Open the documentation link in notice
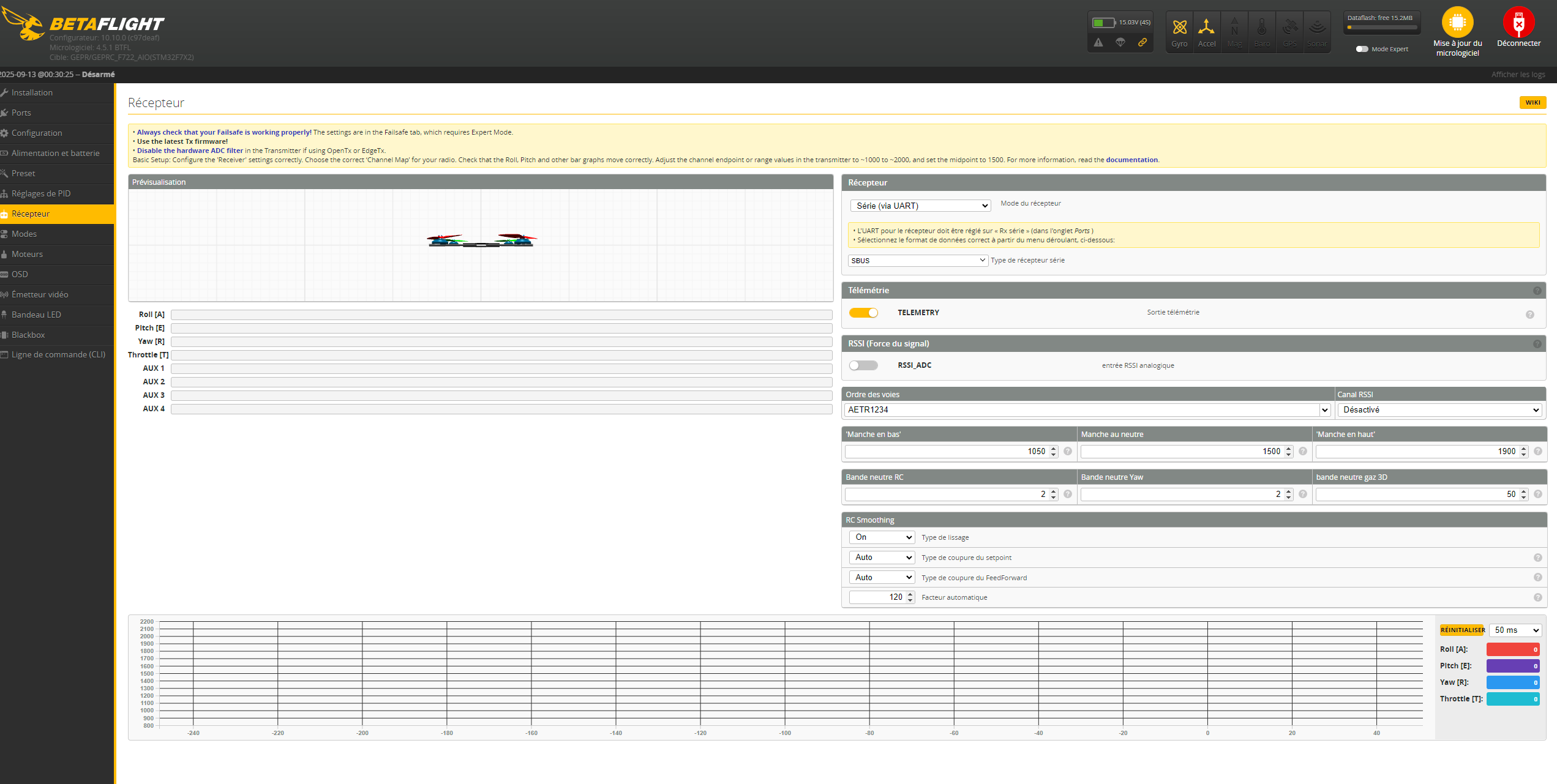The image size is (1557, 784). coord(1131,160)
